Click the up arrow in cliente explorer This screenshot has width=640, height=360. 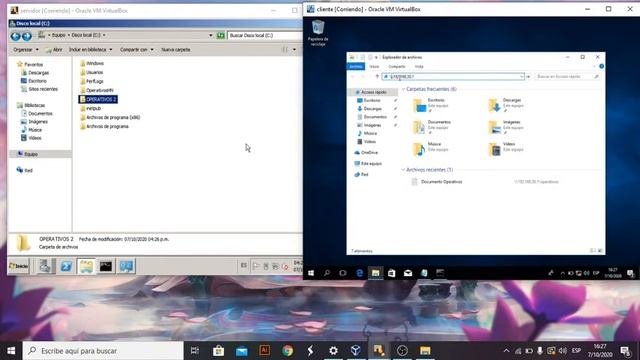point(377,76)
